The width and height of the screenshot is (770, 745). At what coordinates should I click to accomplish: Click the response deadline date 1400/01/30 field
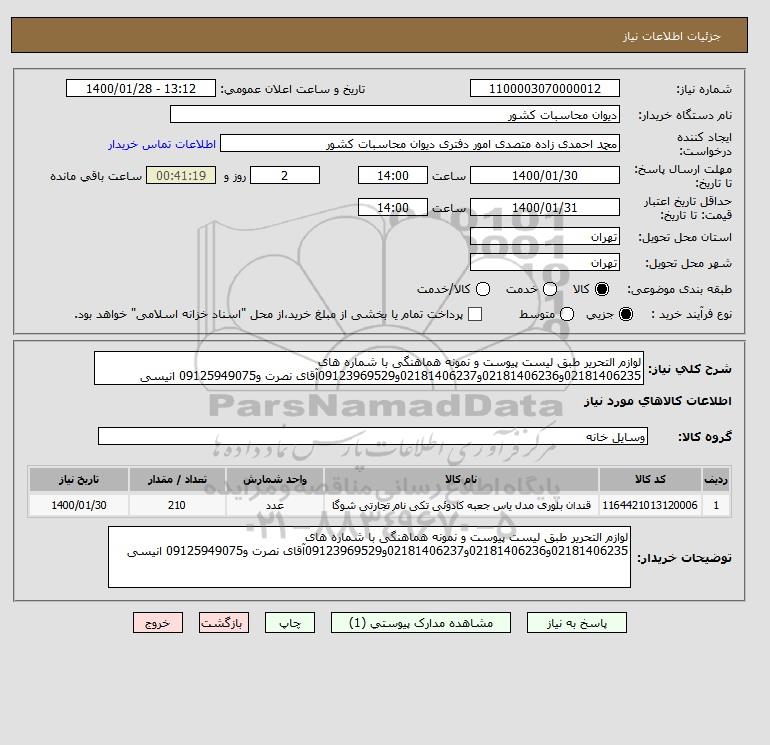click(x=545, y=175)
